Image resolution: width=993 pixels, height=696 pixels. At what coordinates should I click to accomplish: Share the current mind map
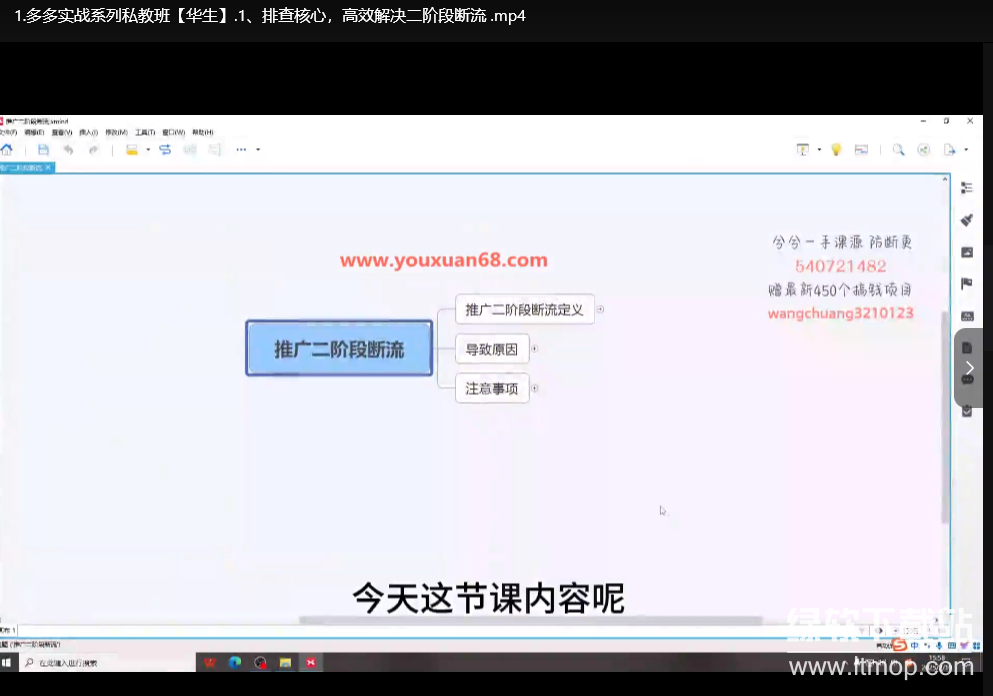(x=923, y=149)
